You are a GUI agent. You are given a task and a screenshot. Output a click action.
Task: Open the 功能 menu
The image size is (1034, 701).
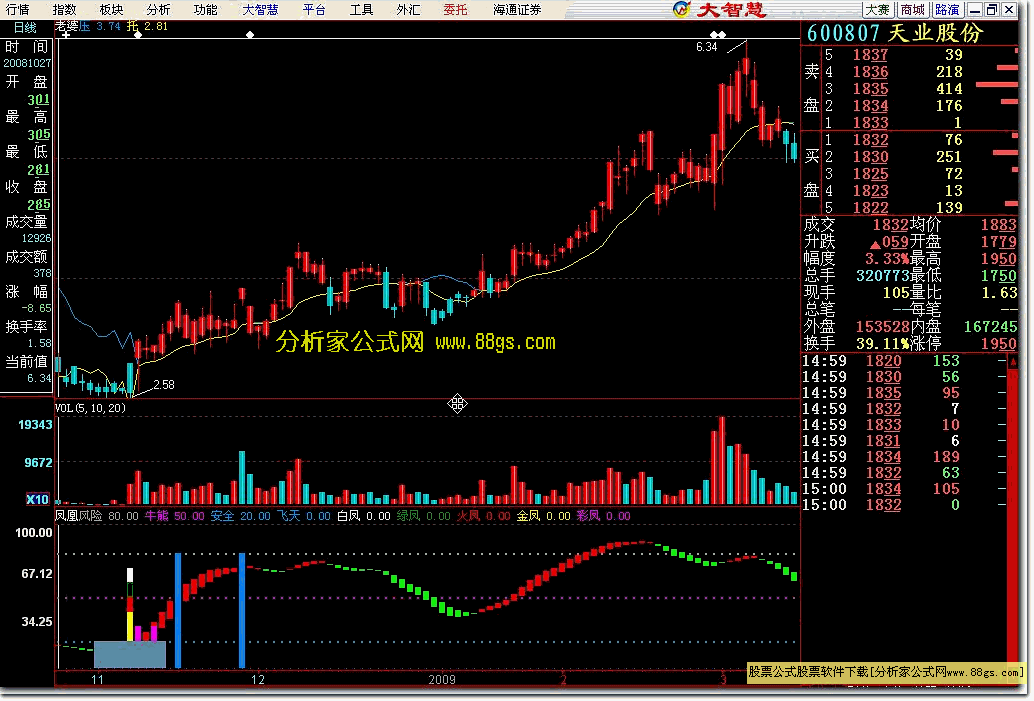tap(206, 9)
